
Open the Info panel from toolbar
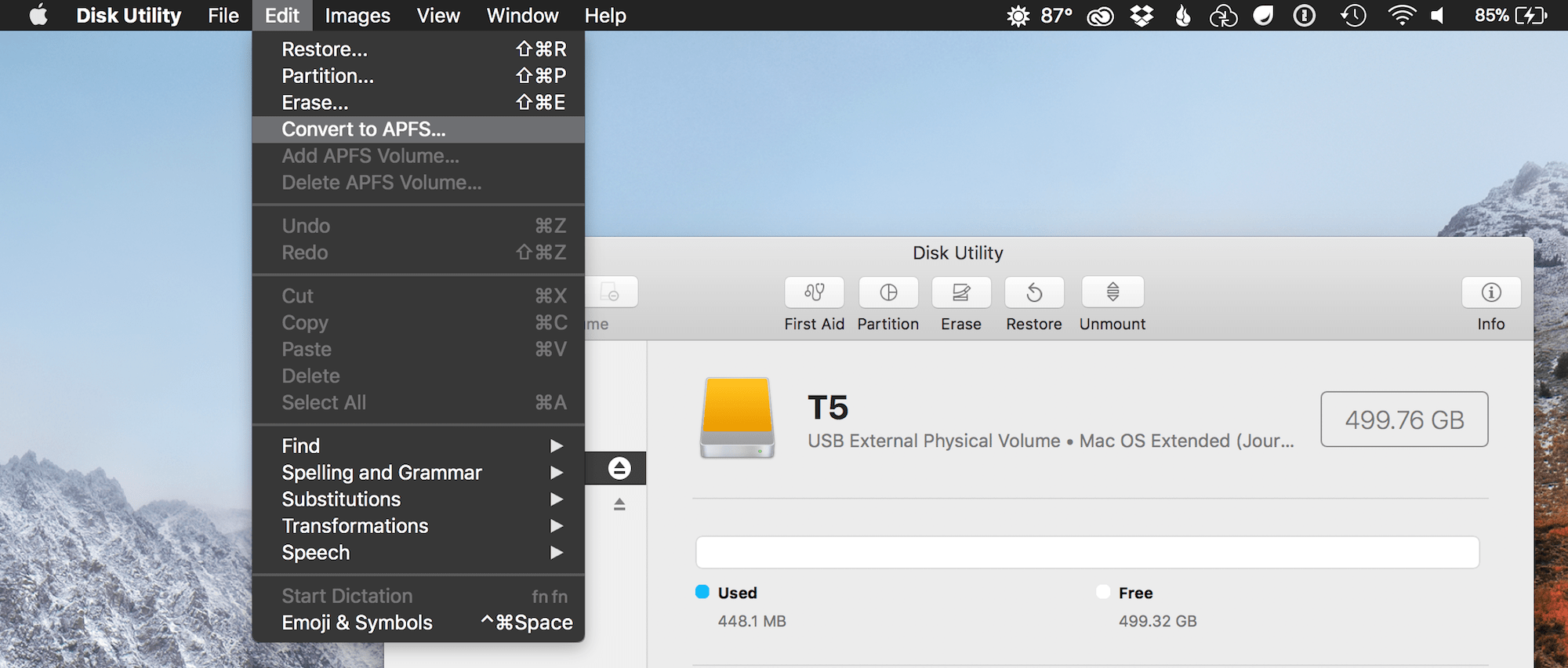(1491, 292)
